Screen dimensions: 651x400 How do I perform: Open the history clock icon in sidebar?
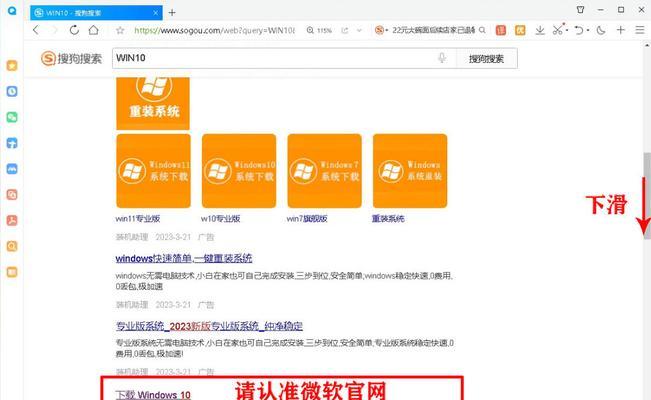pyautogui.click(x=12, y=91)
